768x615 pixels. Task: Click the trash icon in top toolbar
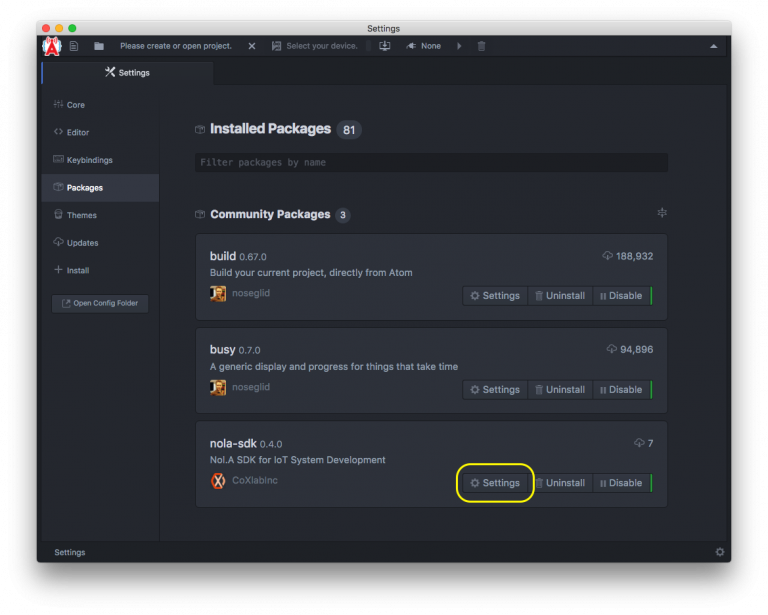coord(481,46)
